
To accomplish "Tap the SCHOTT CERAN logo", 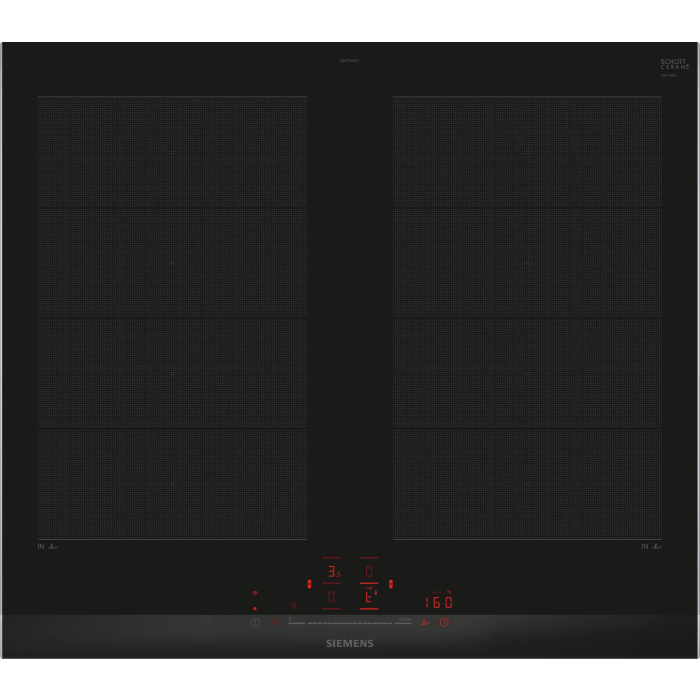I will 674,65.
